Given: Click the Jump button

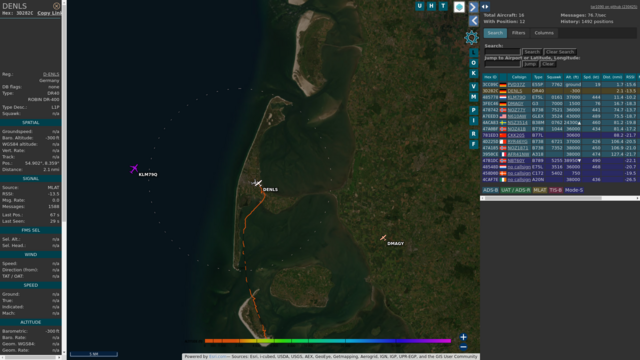Looking at the screenshot, I should coord(530,64).
